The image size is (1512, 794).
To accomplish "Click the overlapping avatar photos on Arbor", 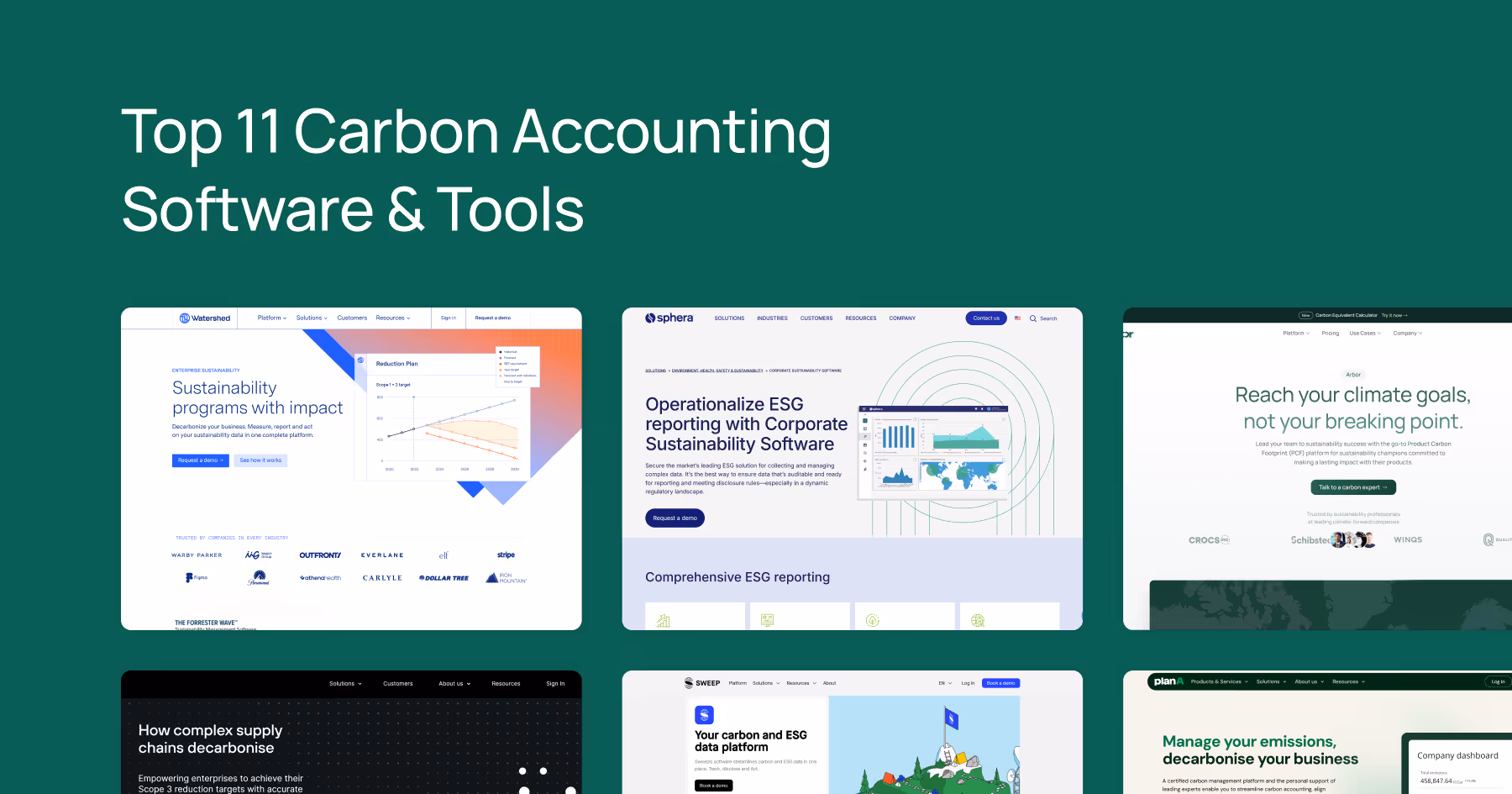I will tap(1353, 540).
